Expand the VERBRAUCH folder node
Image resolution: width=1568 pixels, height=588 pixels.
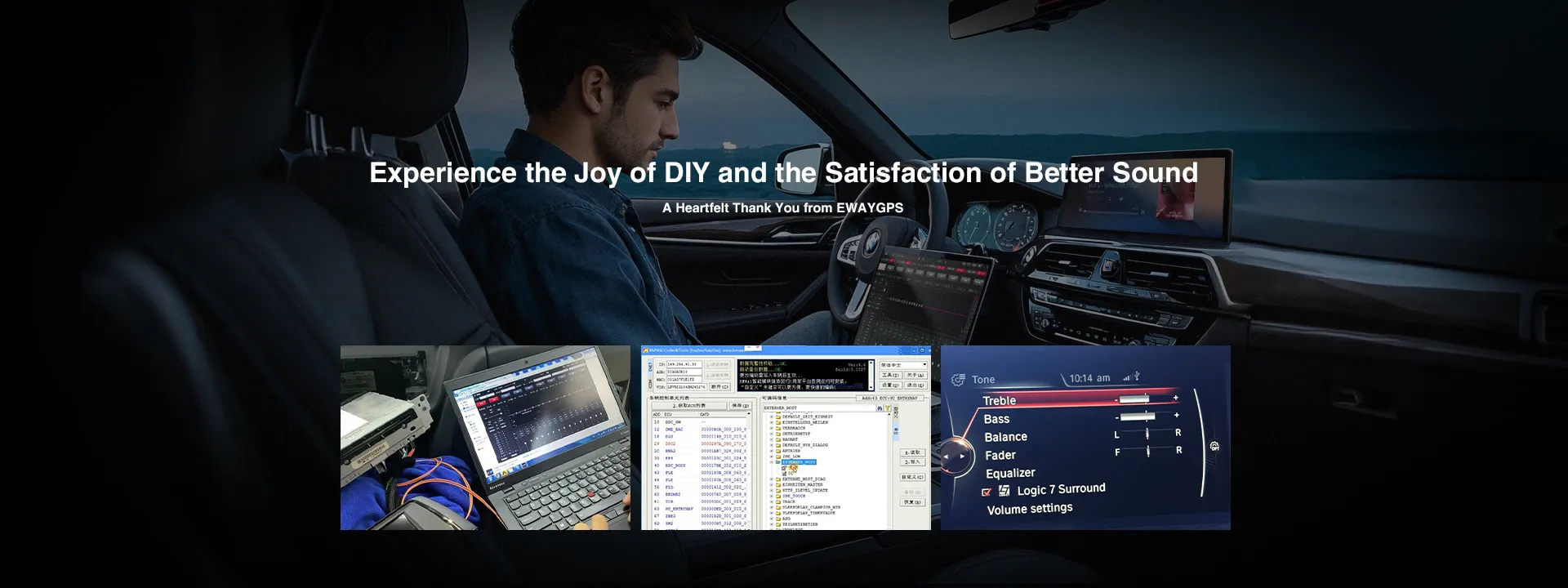click(x=771, y=428)
